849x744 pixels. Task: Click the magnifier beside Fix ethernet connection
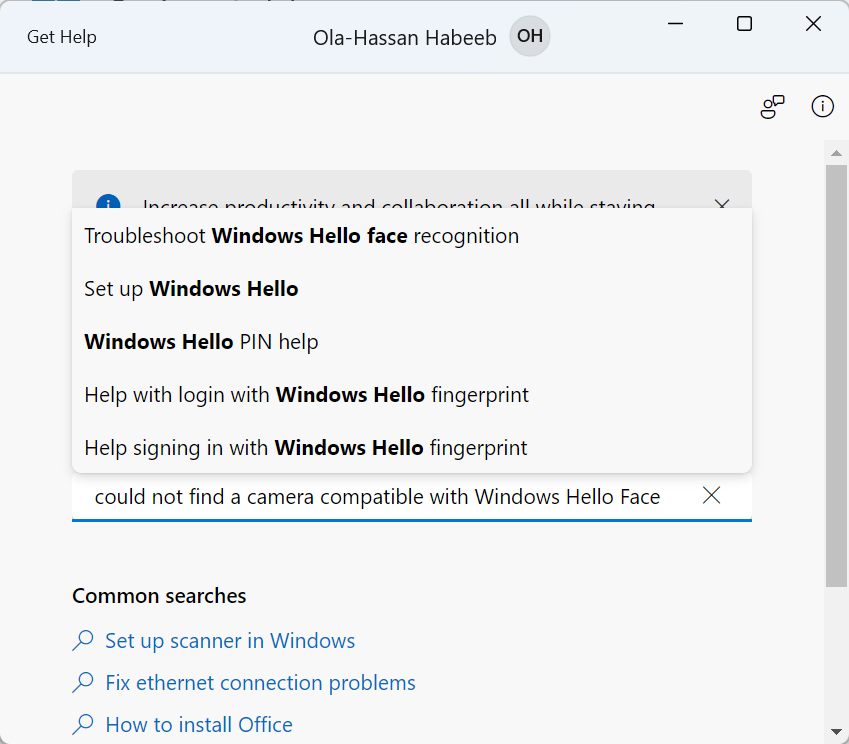pos(83,682)
